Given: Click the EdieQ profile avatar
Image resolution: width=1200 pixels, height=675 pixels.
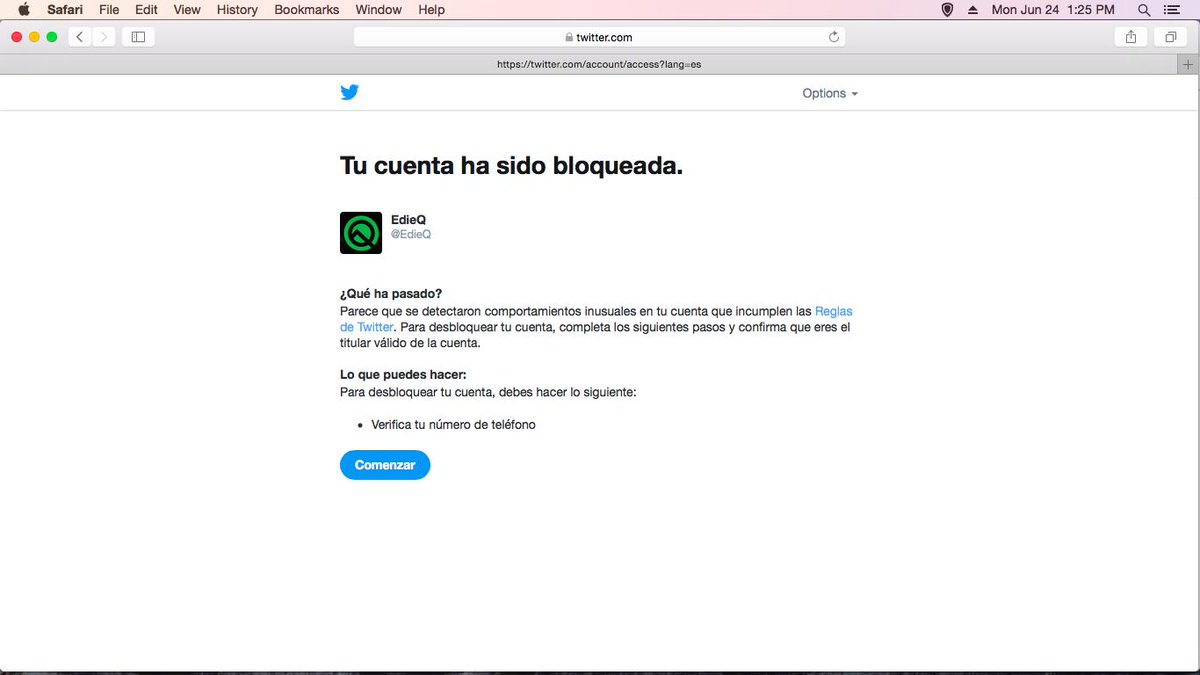Looking at the screenshot, I should (361, 233).
